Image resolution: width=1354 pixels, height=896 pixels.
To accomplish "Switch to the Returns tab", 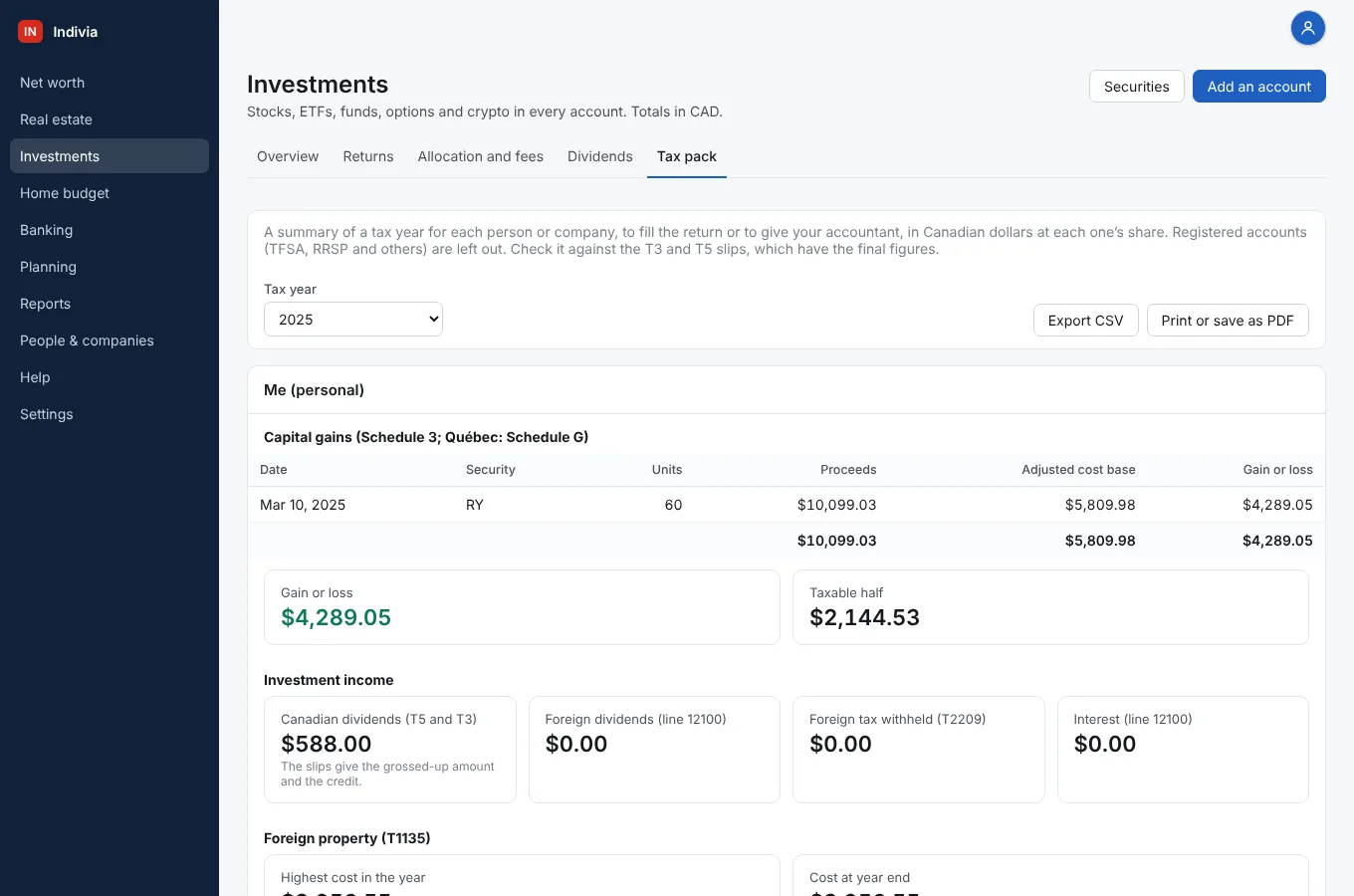I will coord(368,156).
